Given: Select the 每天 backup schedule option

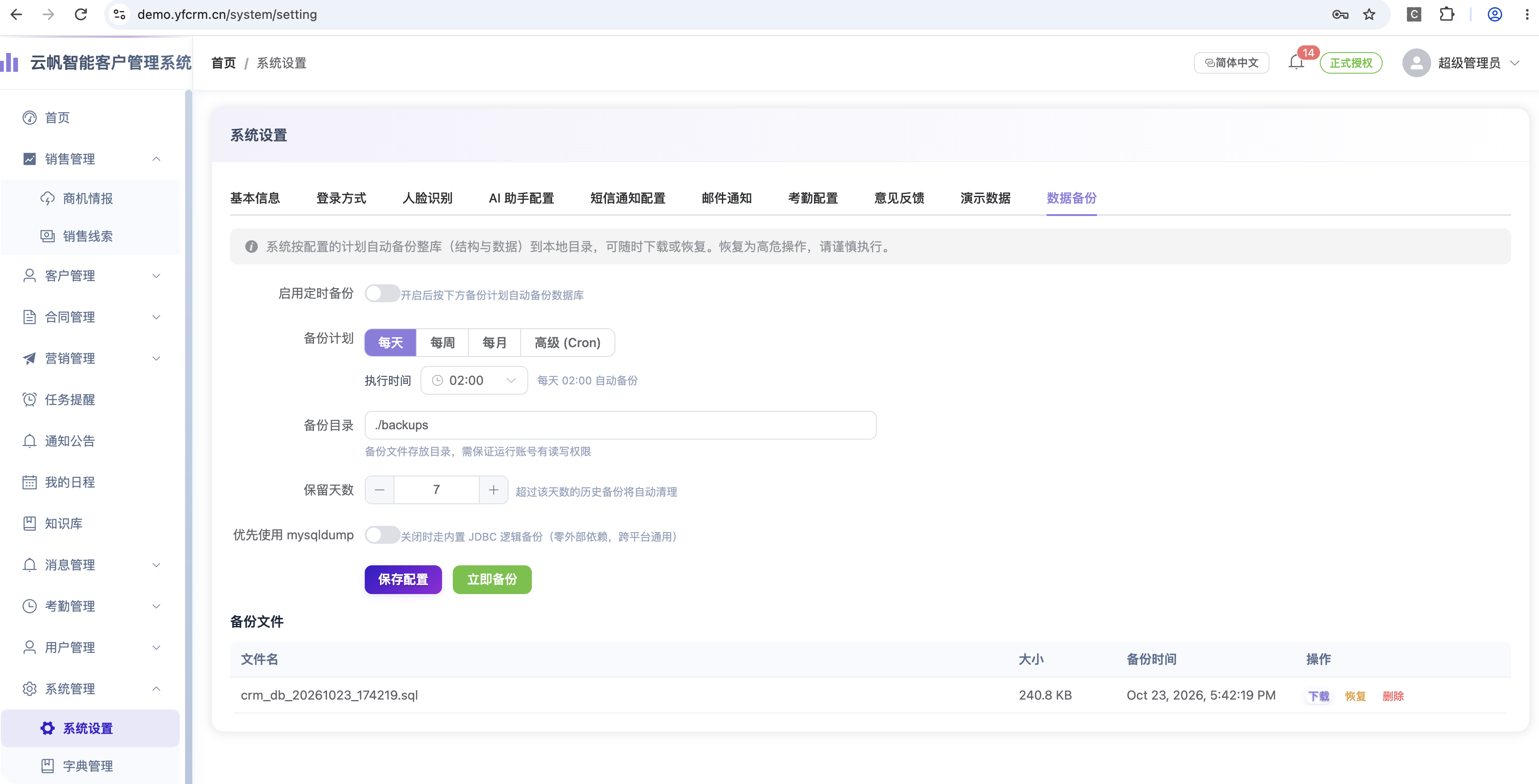Looking at the screenshot, I should [390, 343].
